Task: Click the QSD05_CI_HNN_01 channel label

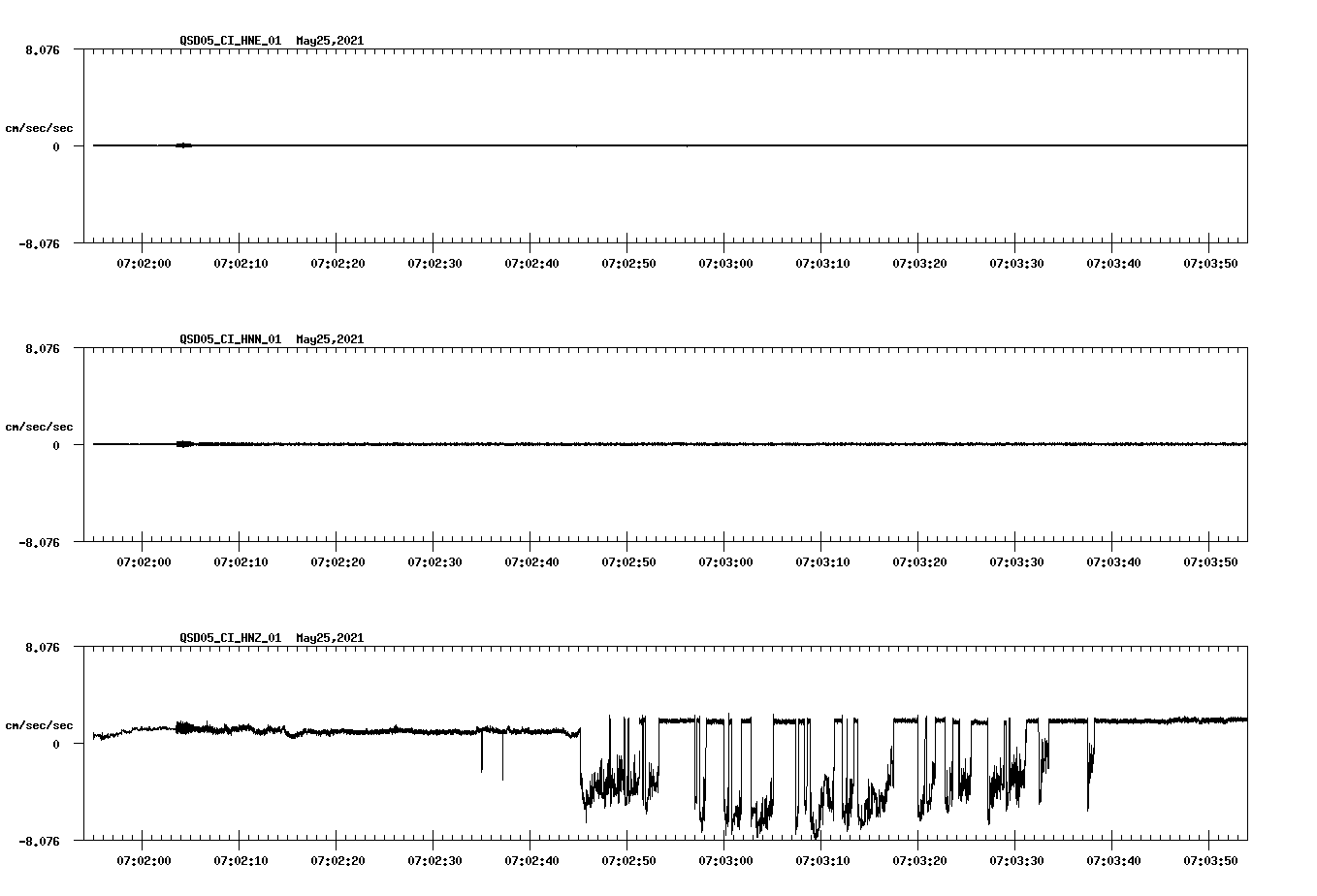Action: point(227,339)
